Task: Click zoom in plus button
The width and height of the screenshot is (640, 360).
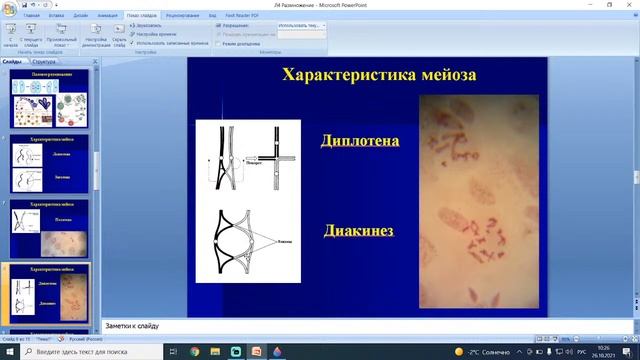Action: click(x=625, y=339)
